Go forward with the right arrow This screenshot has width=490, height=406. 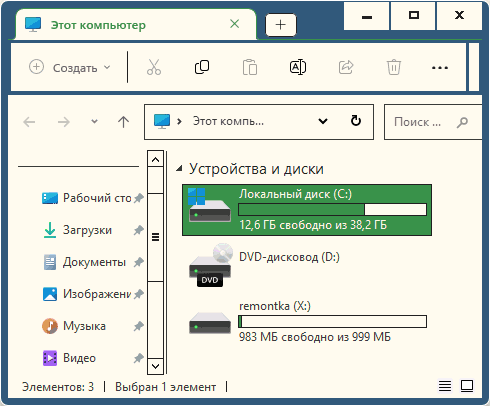[63, 122]
